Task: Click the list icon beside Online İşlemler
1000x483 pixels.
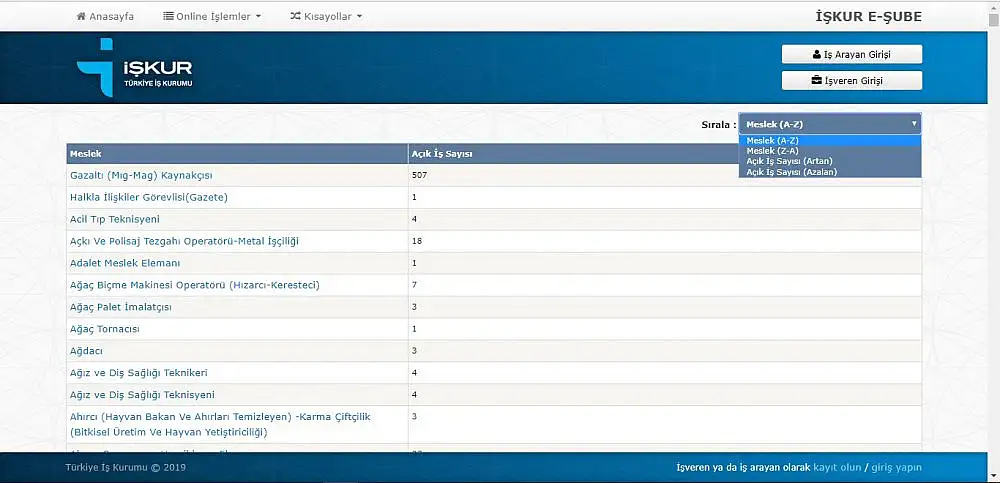Action: pos(168,17)
